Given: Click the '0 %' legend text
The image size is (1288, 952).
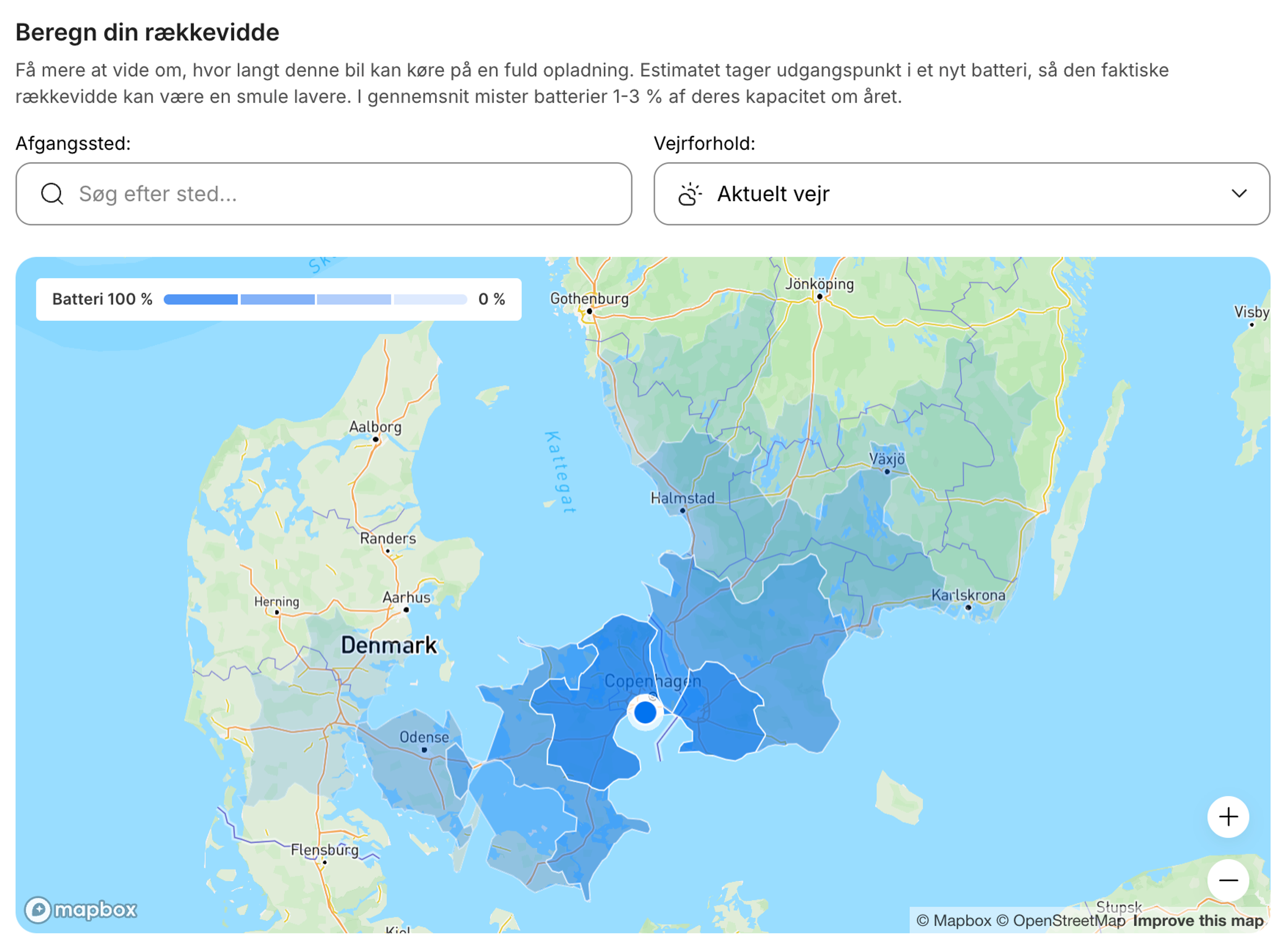Looking at the screenshot, I should pyautogui.click(x=492, y=300).
